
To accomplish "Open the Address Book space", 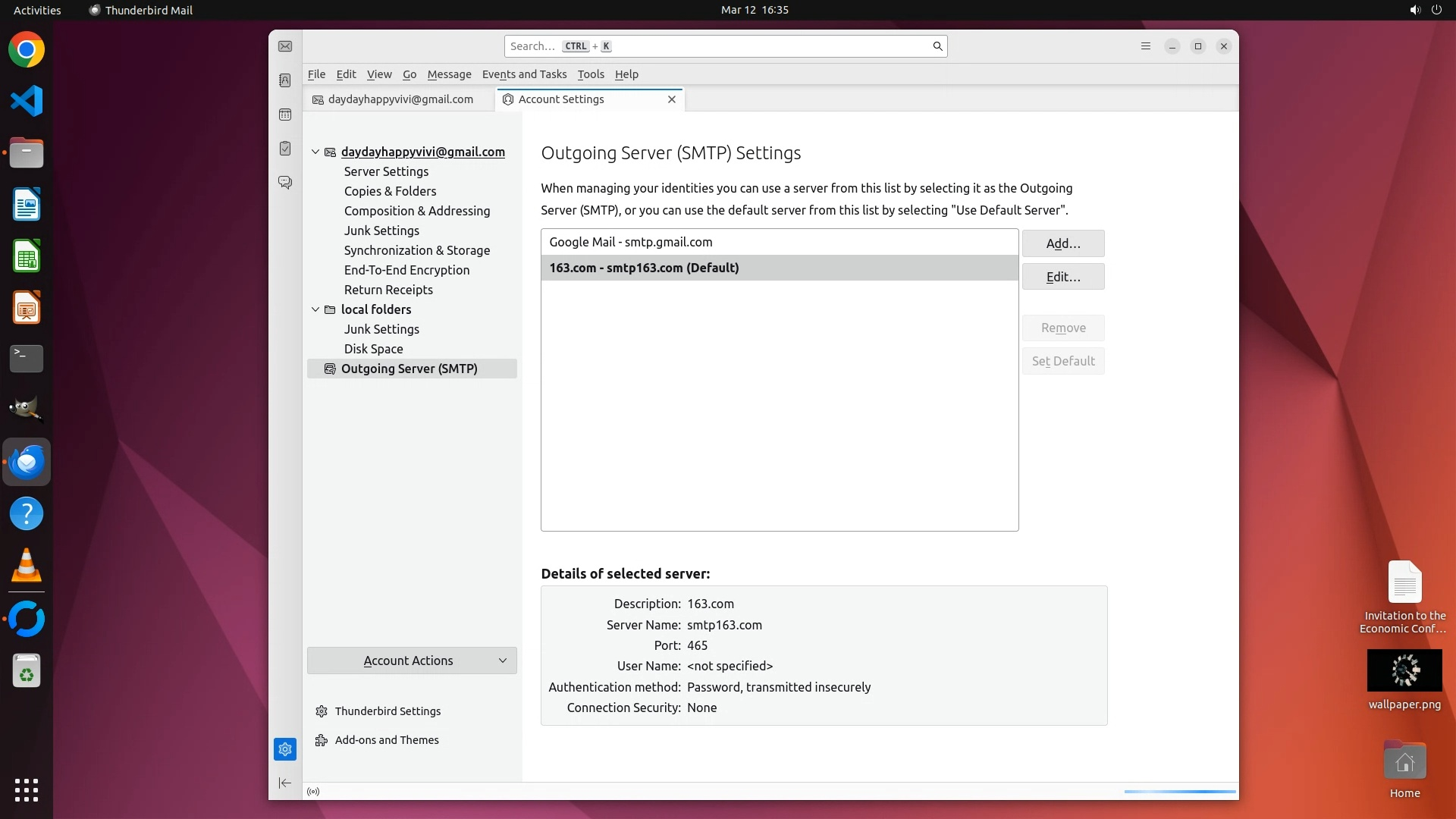I will click(285, 80).
